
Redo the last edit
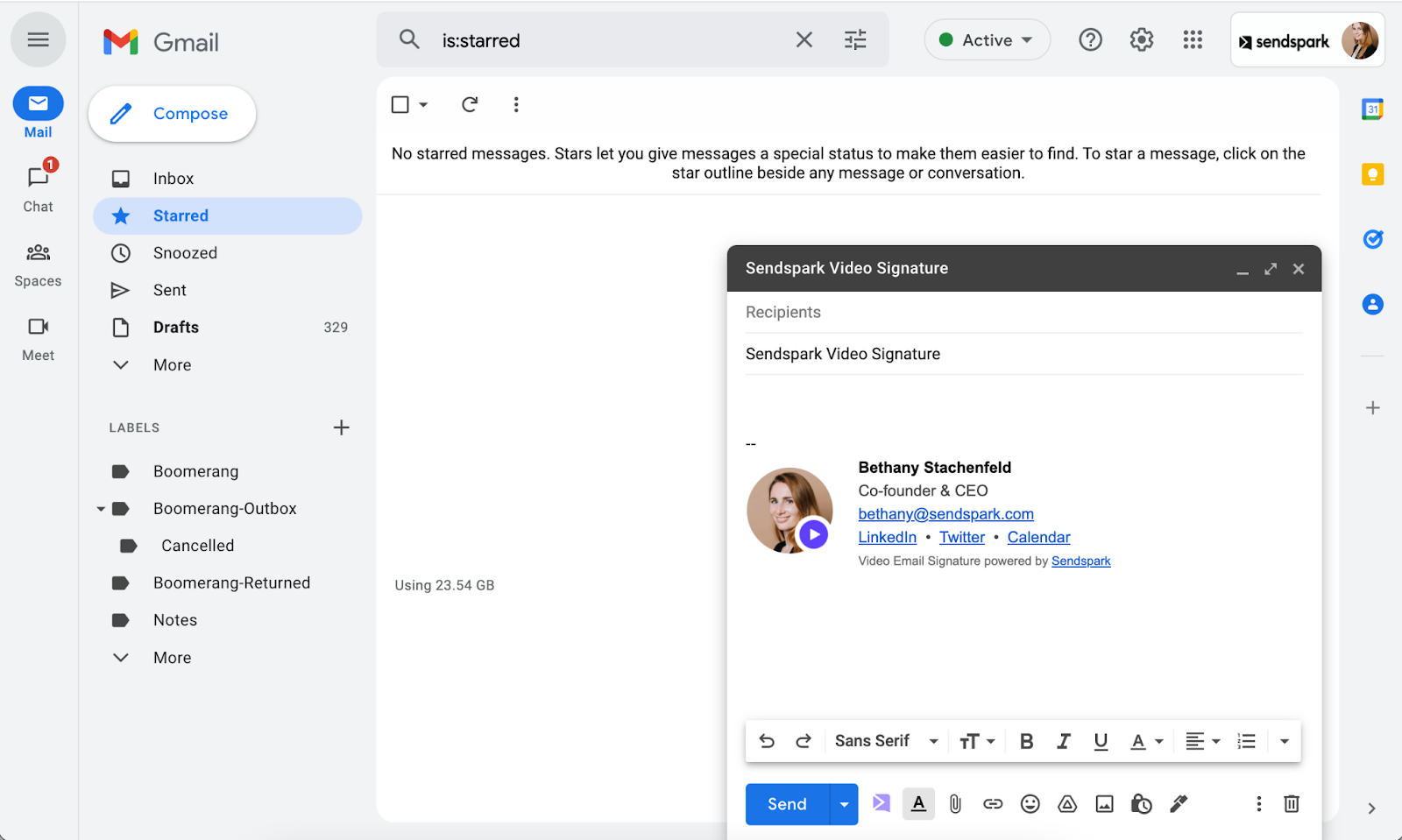pyautogui.click(x=804, y=741)
